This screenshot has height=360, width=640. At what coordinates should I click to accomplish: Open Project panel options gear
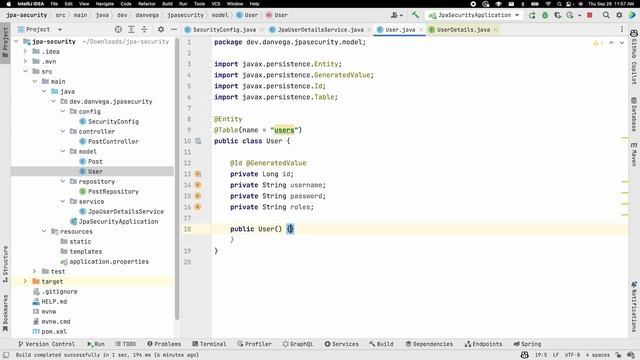point(161,29)
